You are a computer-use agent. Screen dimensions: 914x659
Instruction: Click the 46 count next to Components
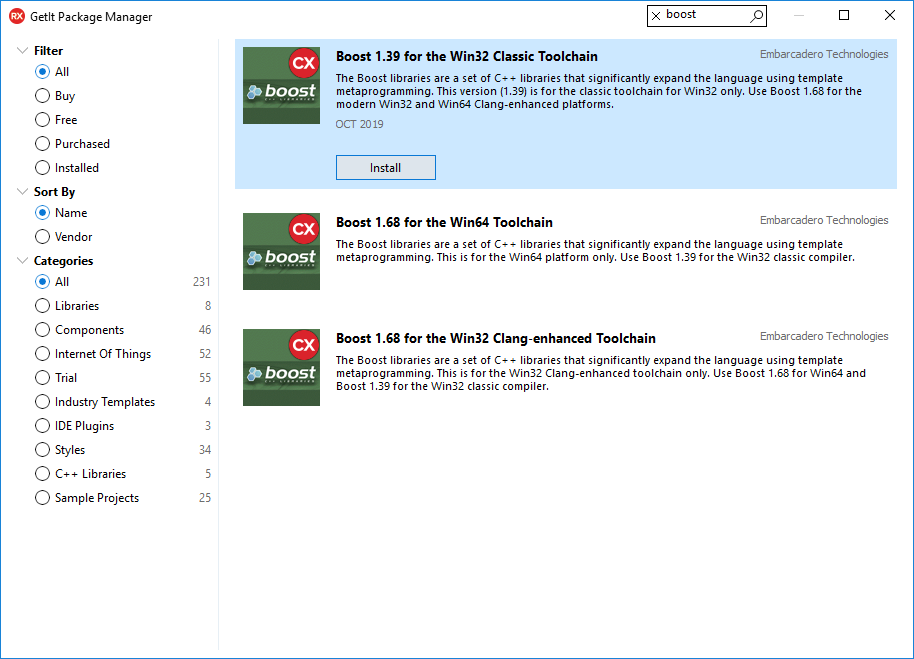205,330
